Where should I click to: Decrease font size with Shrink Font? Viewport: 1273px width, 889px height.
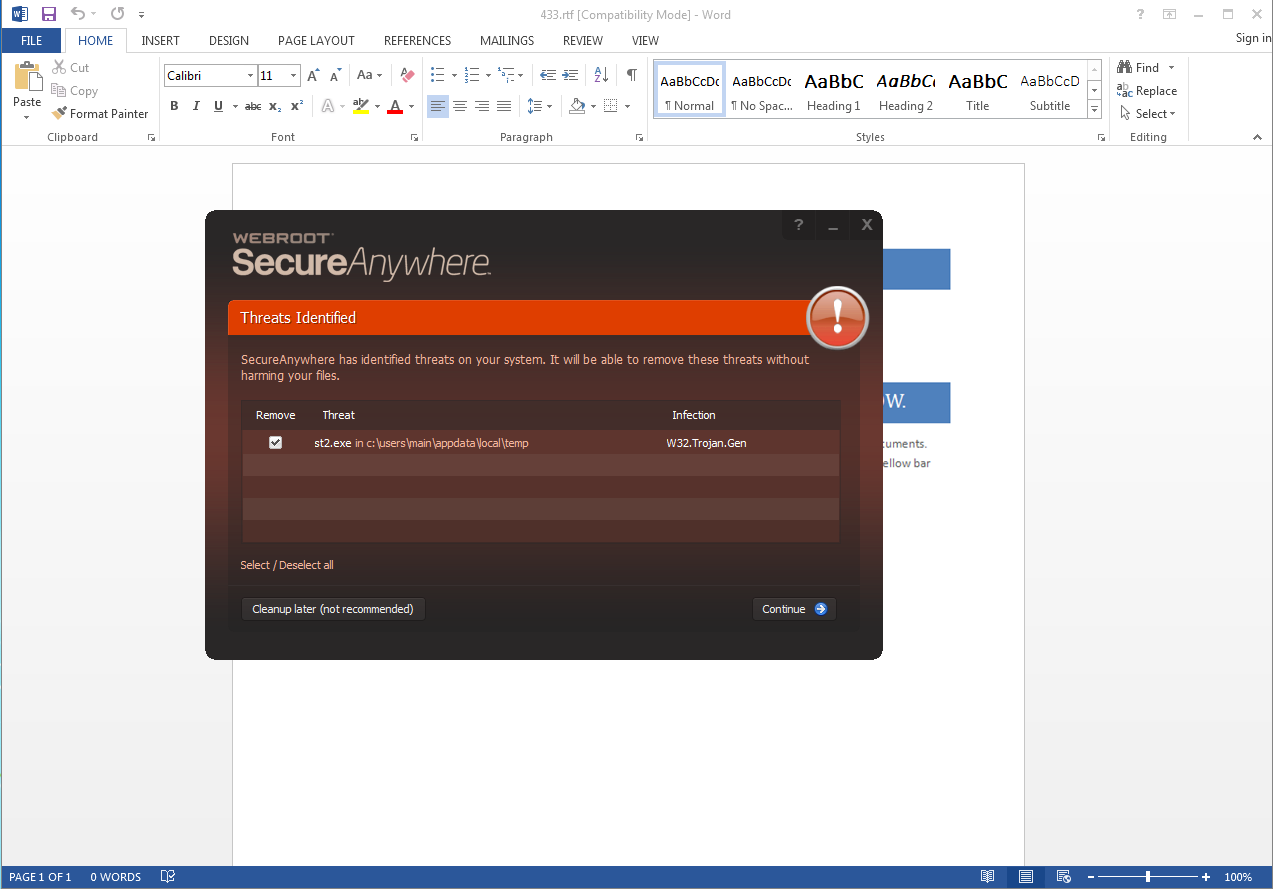[335, 75]
